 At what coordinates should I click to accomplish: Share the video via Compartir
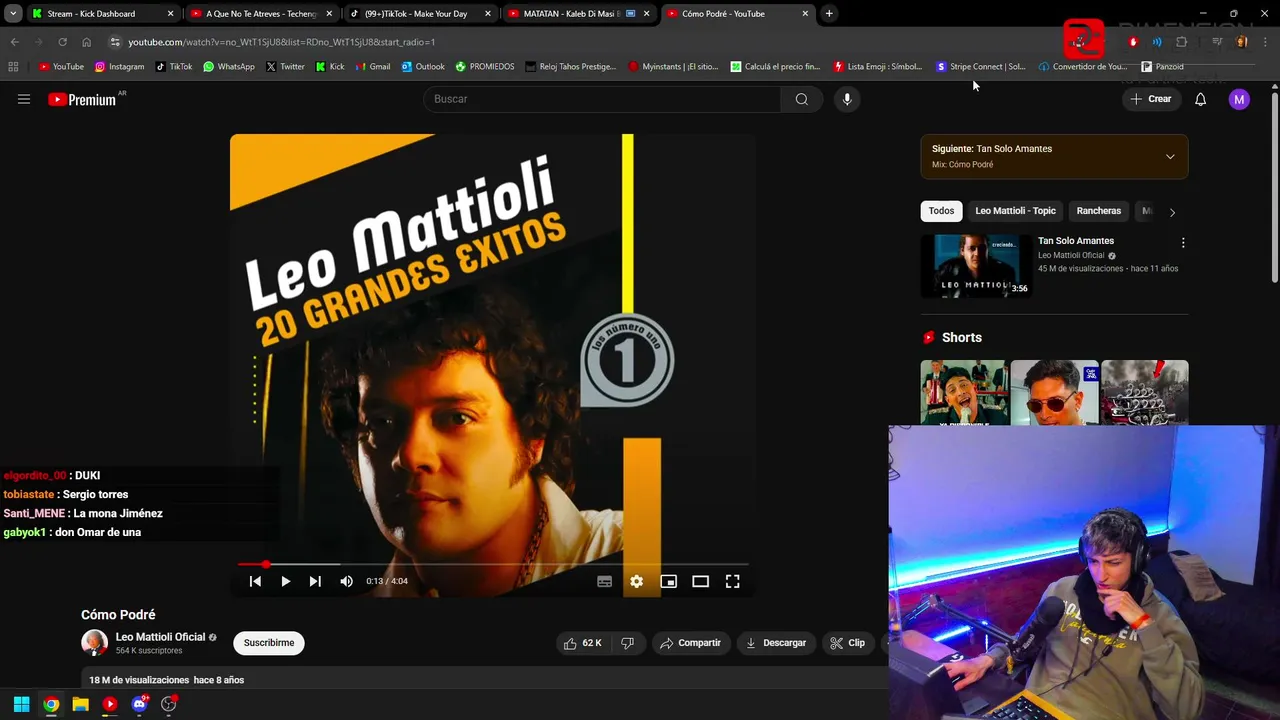tap(690, 643)
